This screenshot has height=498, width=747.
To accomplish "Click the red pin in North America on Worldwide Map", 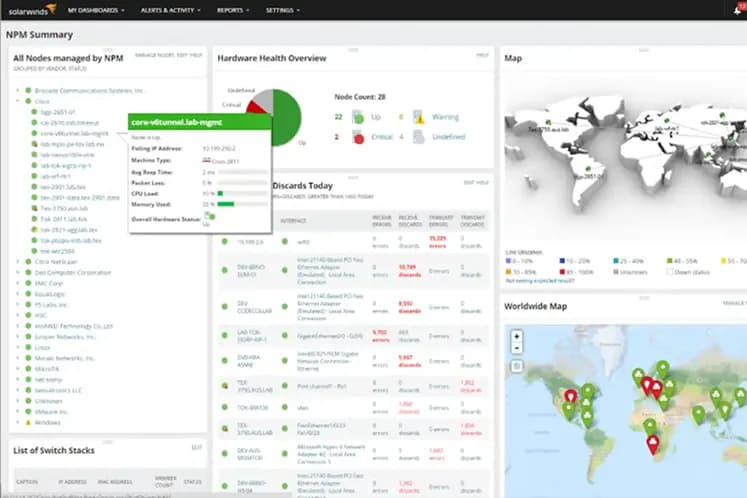I will tap(570, 396).
